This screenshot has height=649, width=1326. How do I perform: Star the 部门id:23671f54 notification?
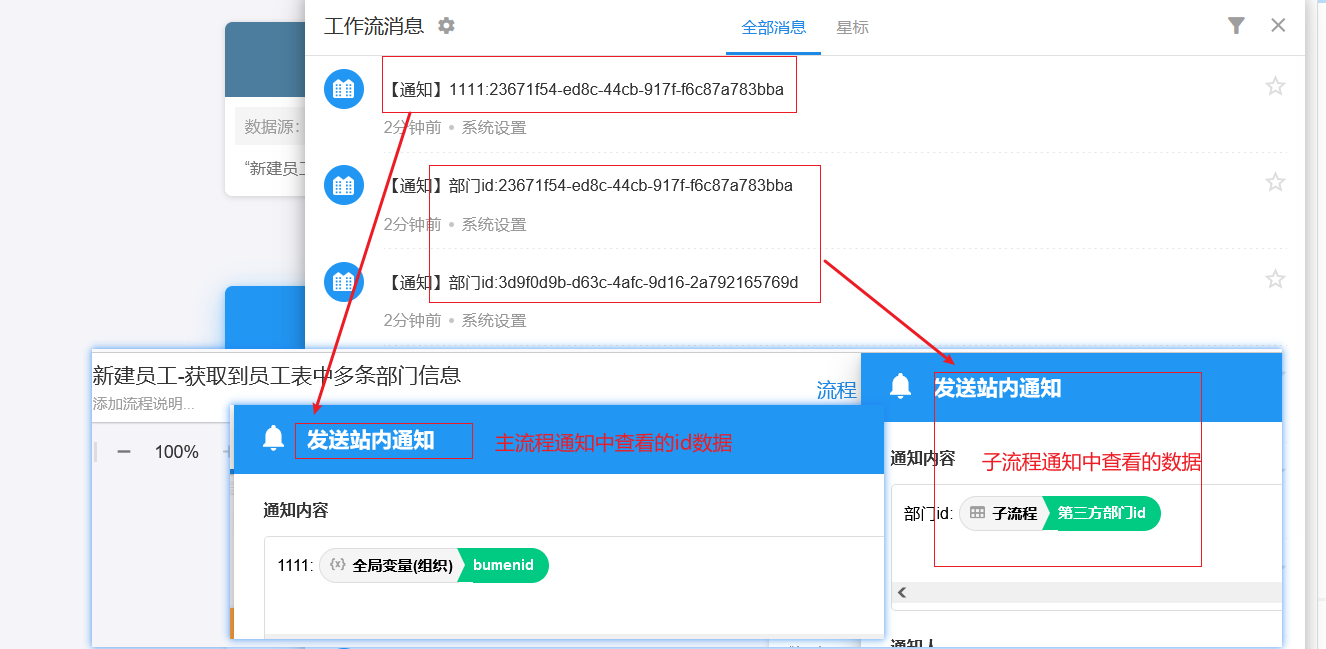click(1275, 182)
